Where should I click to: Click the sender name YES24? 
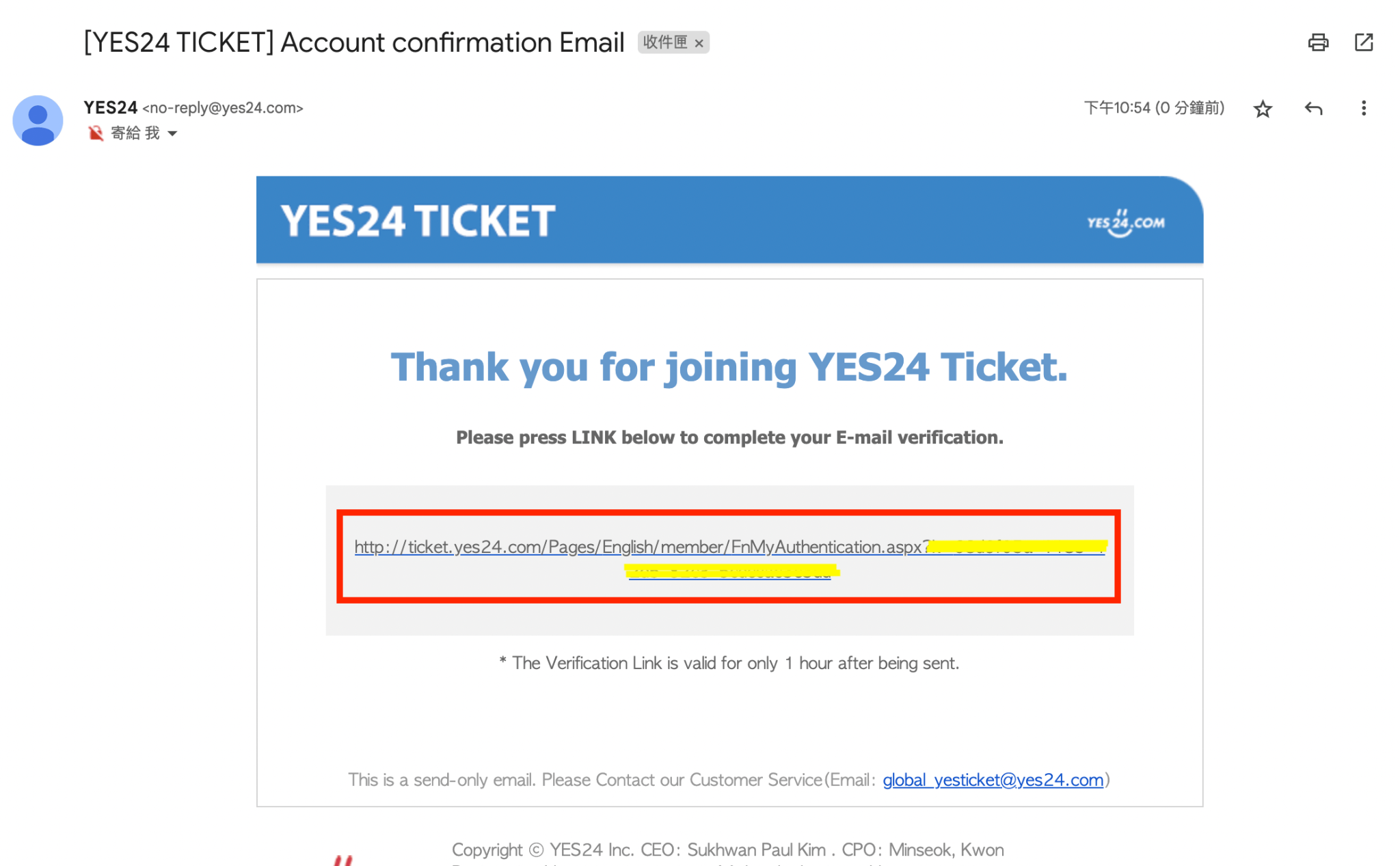110,107
